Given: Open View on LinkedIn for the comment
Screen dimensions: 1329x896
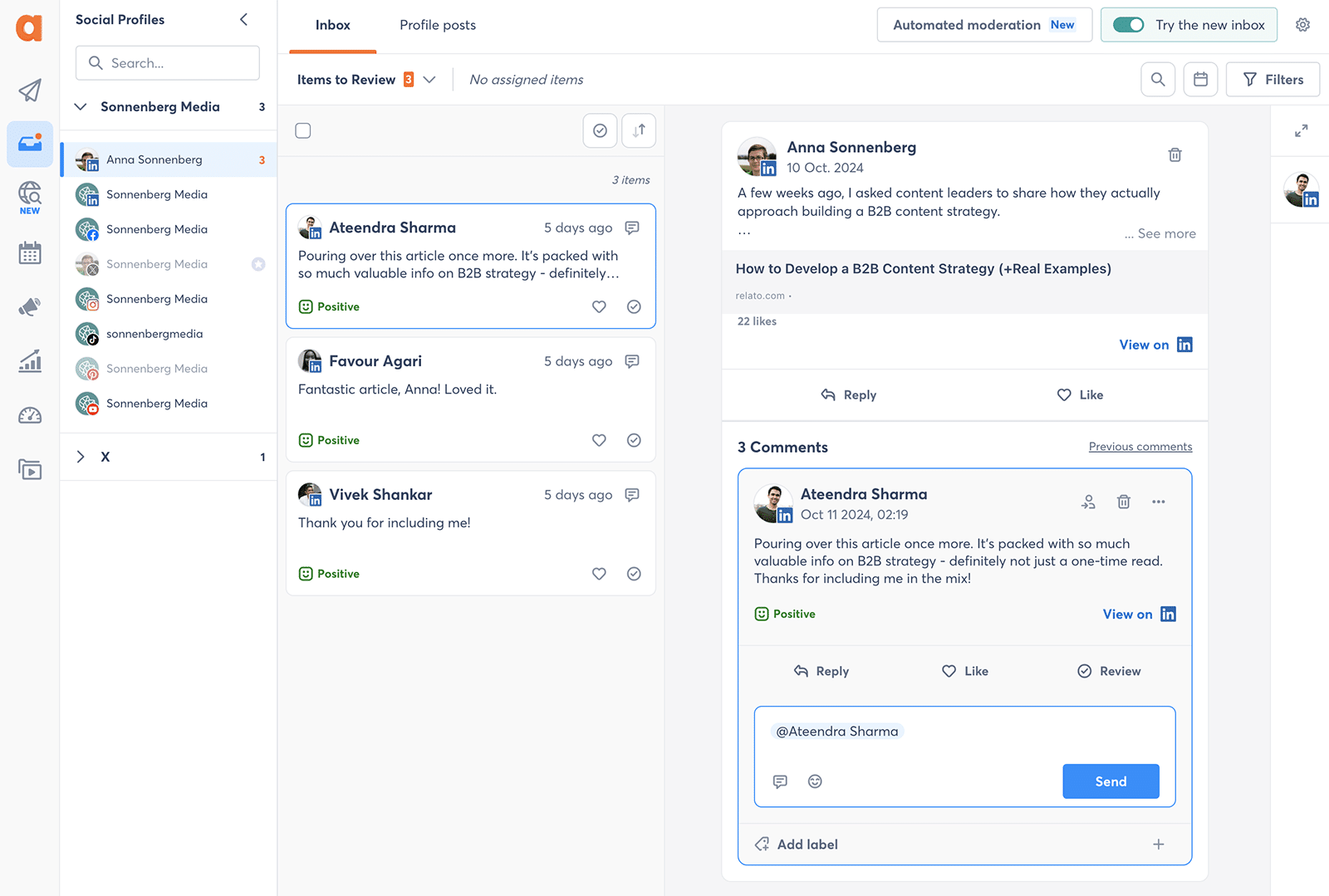Looking at the screenshot, I should (1139, 614).
